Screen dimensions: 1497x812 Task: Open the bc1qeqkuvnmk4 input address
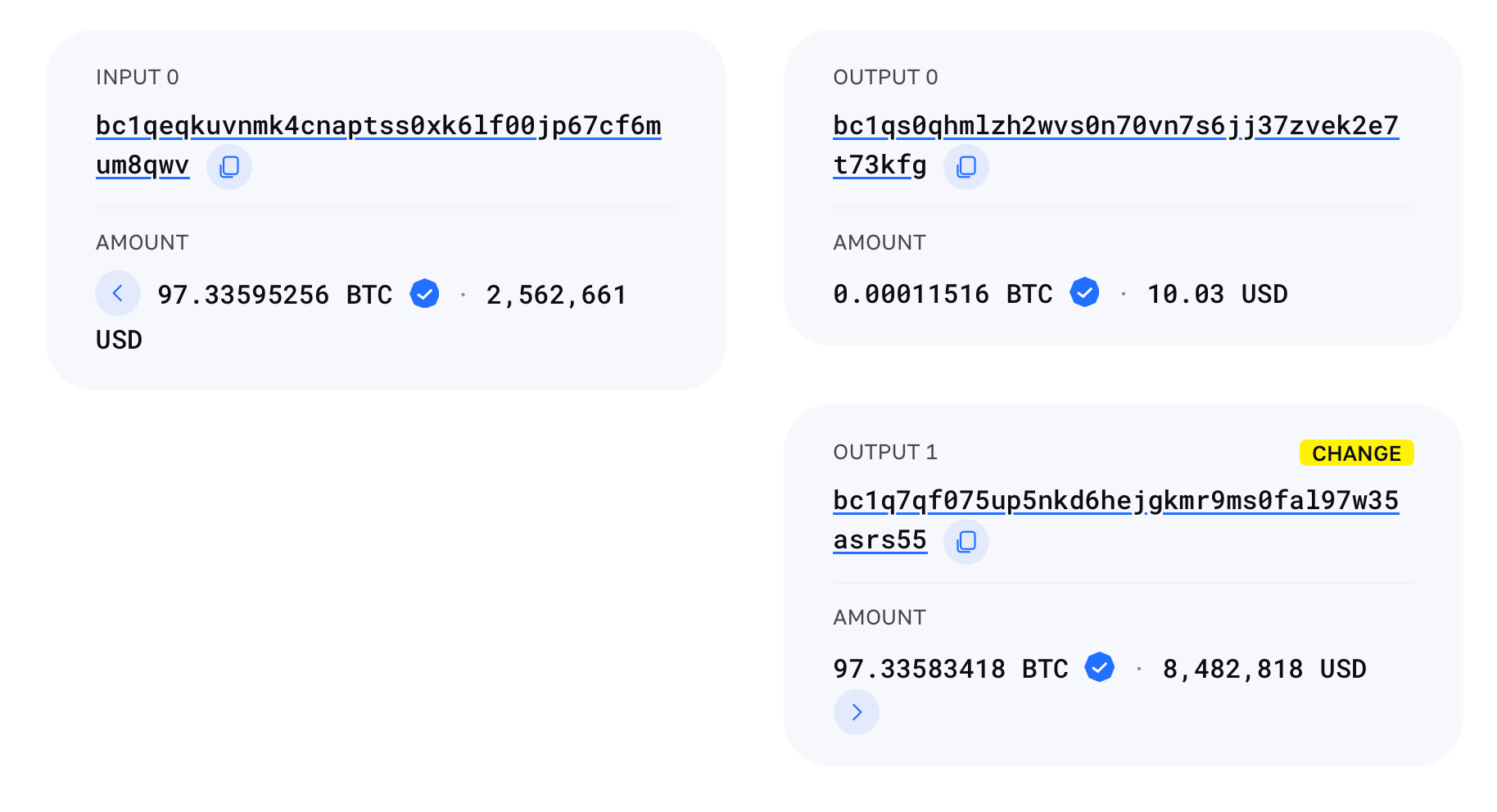click(378, 126)
